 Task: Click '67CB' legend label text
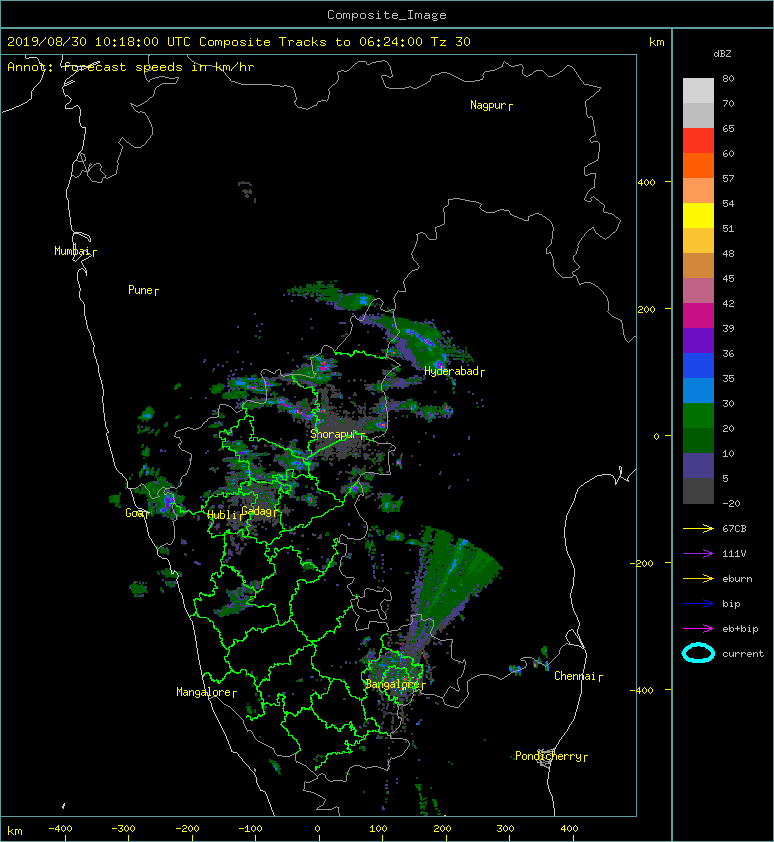pos(734,529)
